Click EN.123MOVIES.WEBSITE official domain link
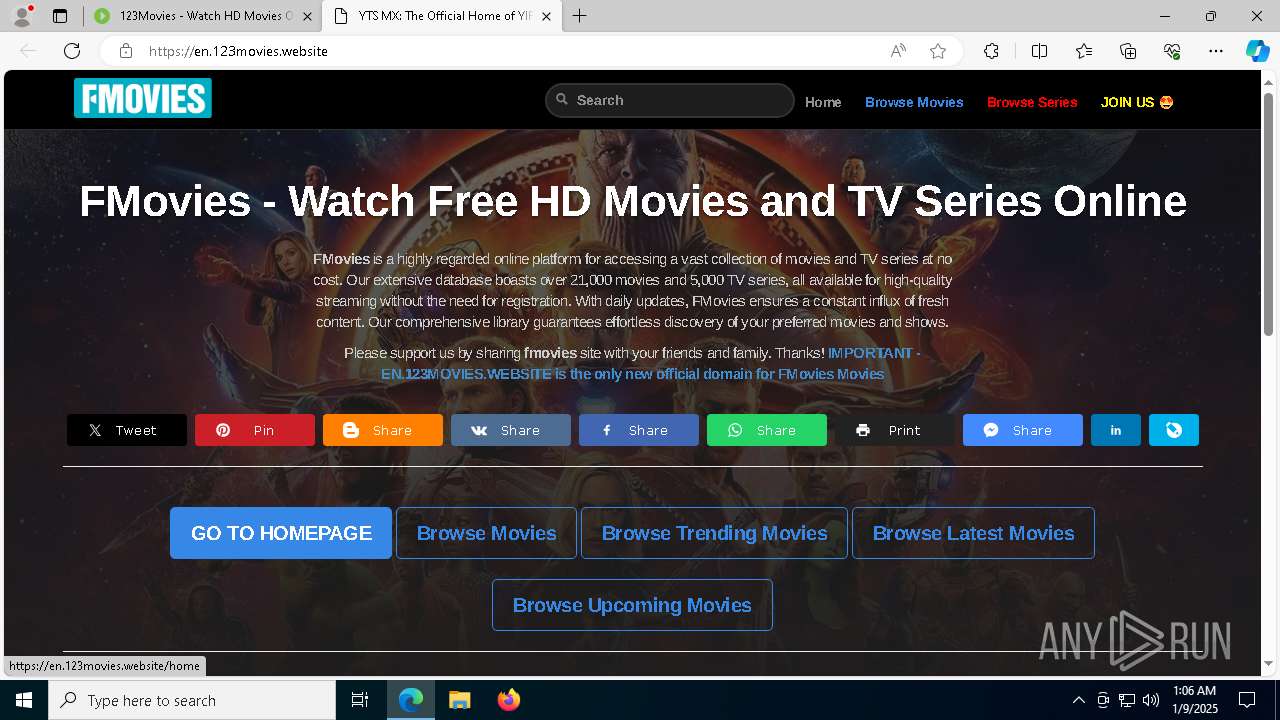Viewport: 1280px width, 720px height. coord(632,374)
